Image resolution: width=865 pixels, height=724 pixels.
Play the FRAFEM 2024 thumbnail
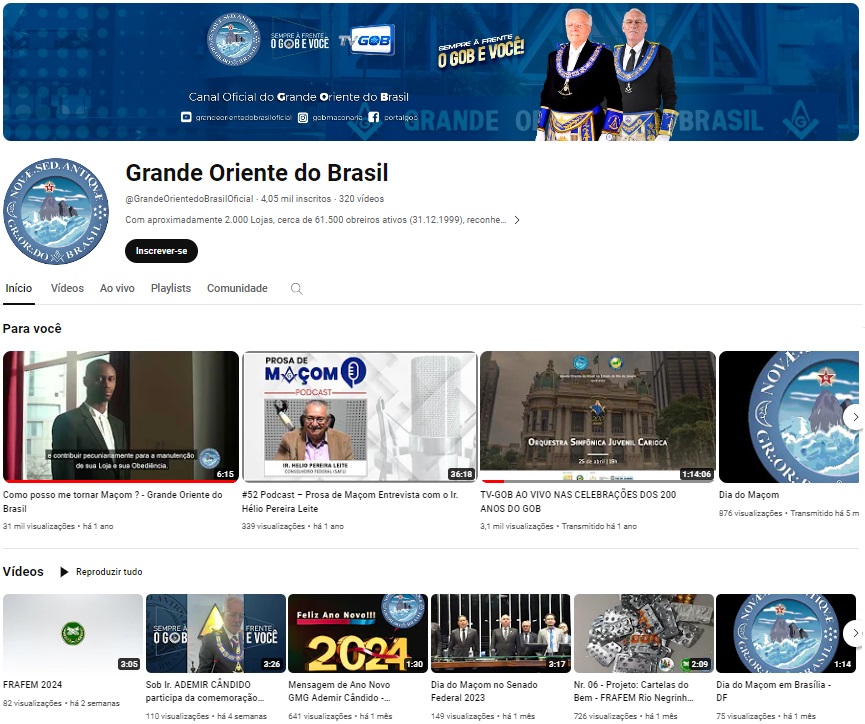click(x=73, y=633)
